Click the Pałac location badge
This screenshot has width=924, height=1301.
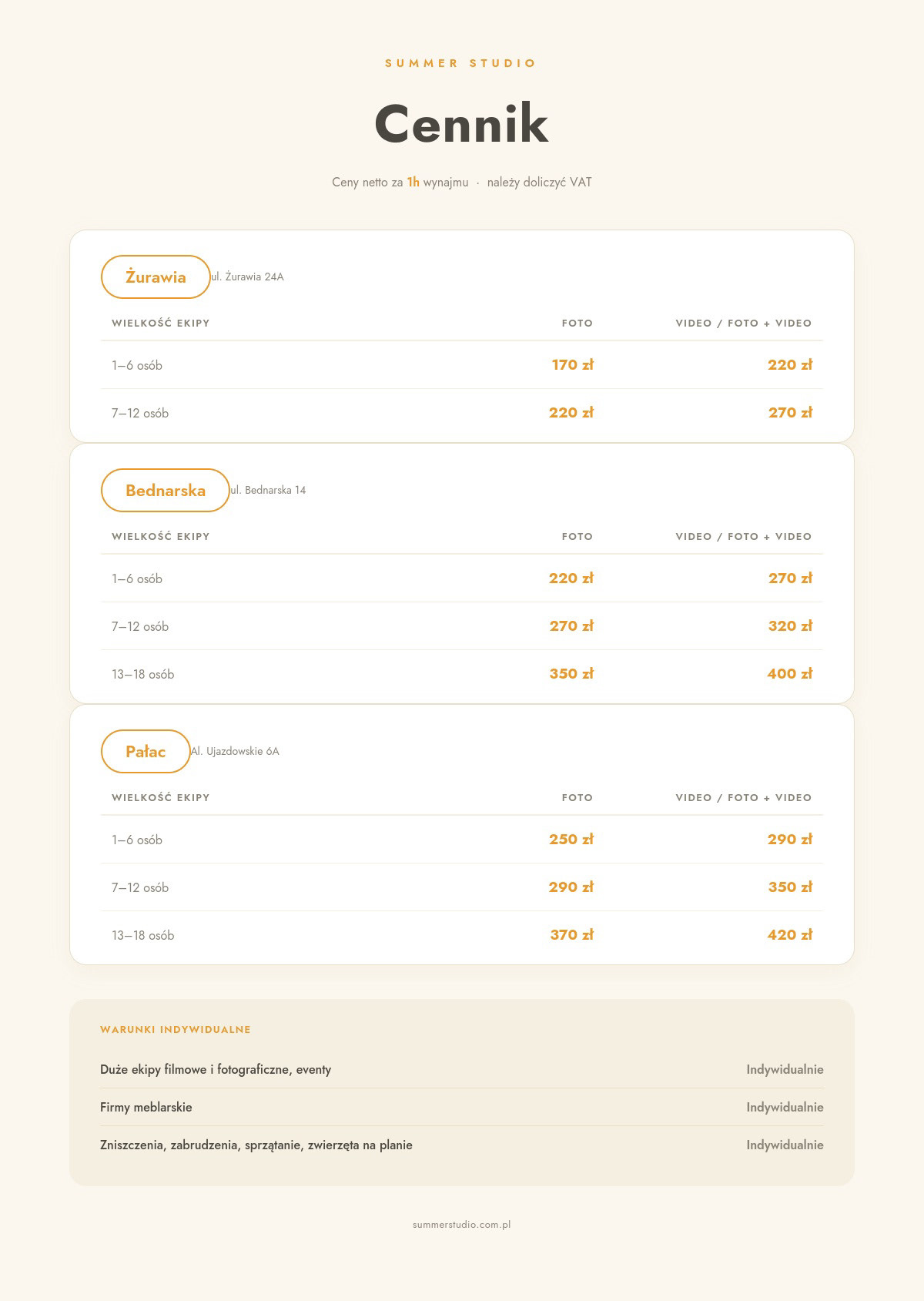click(x=146, y=752)
